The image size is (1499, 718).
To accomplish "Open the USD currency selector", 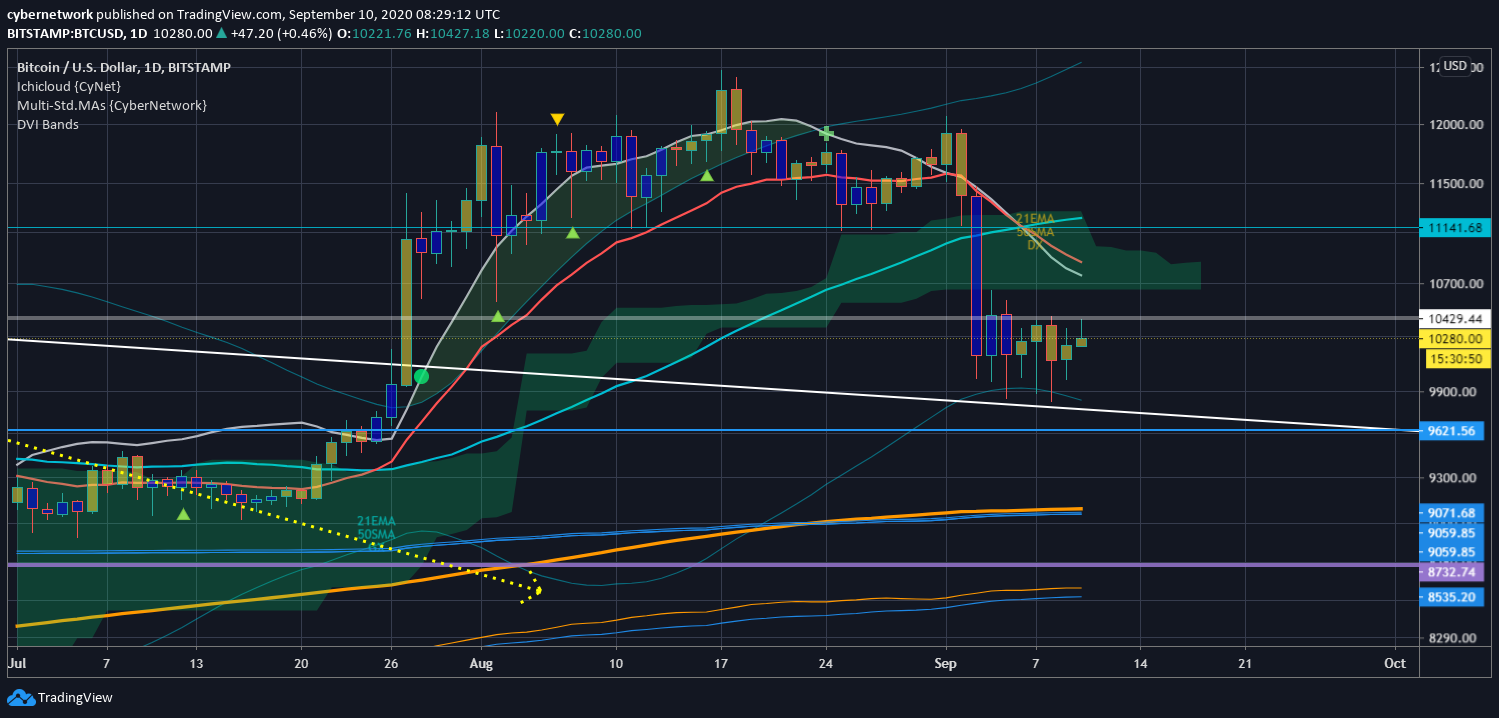I will coord(1455,66).
